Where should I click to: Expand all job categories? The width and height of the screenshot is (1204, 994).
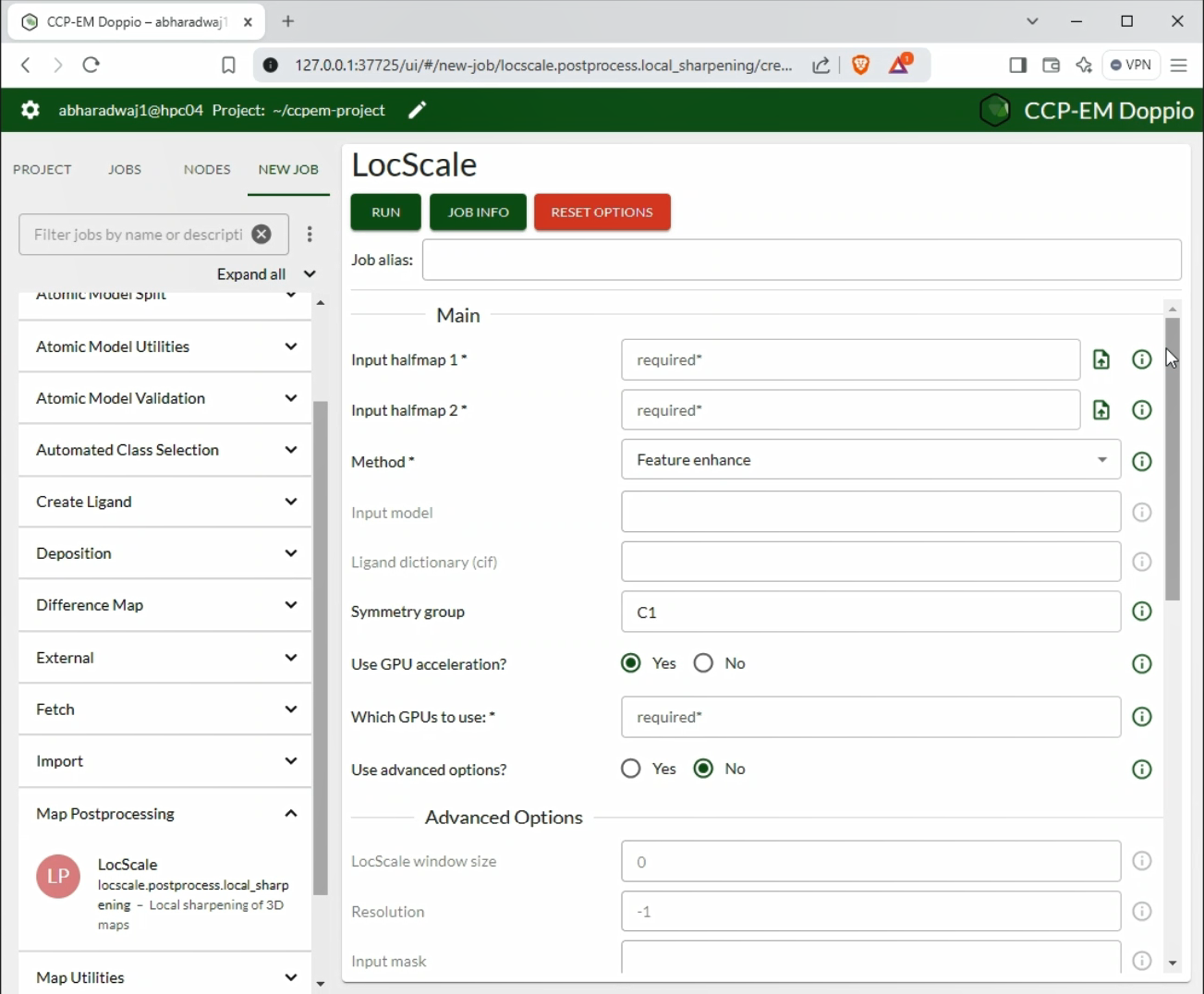266,274
